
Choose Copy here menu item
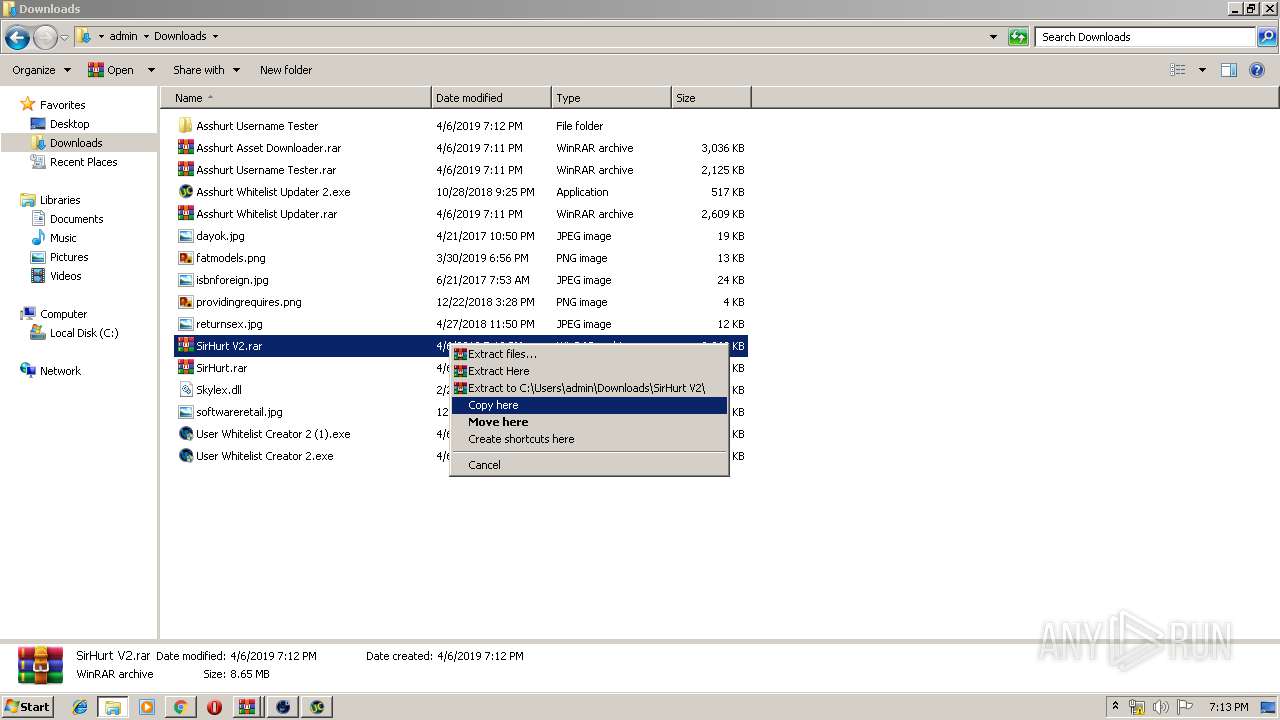(x=589, y=405)
